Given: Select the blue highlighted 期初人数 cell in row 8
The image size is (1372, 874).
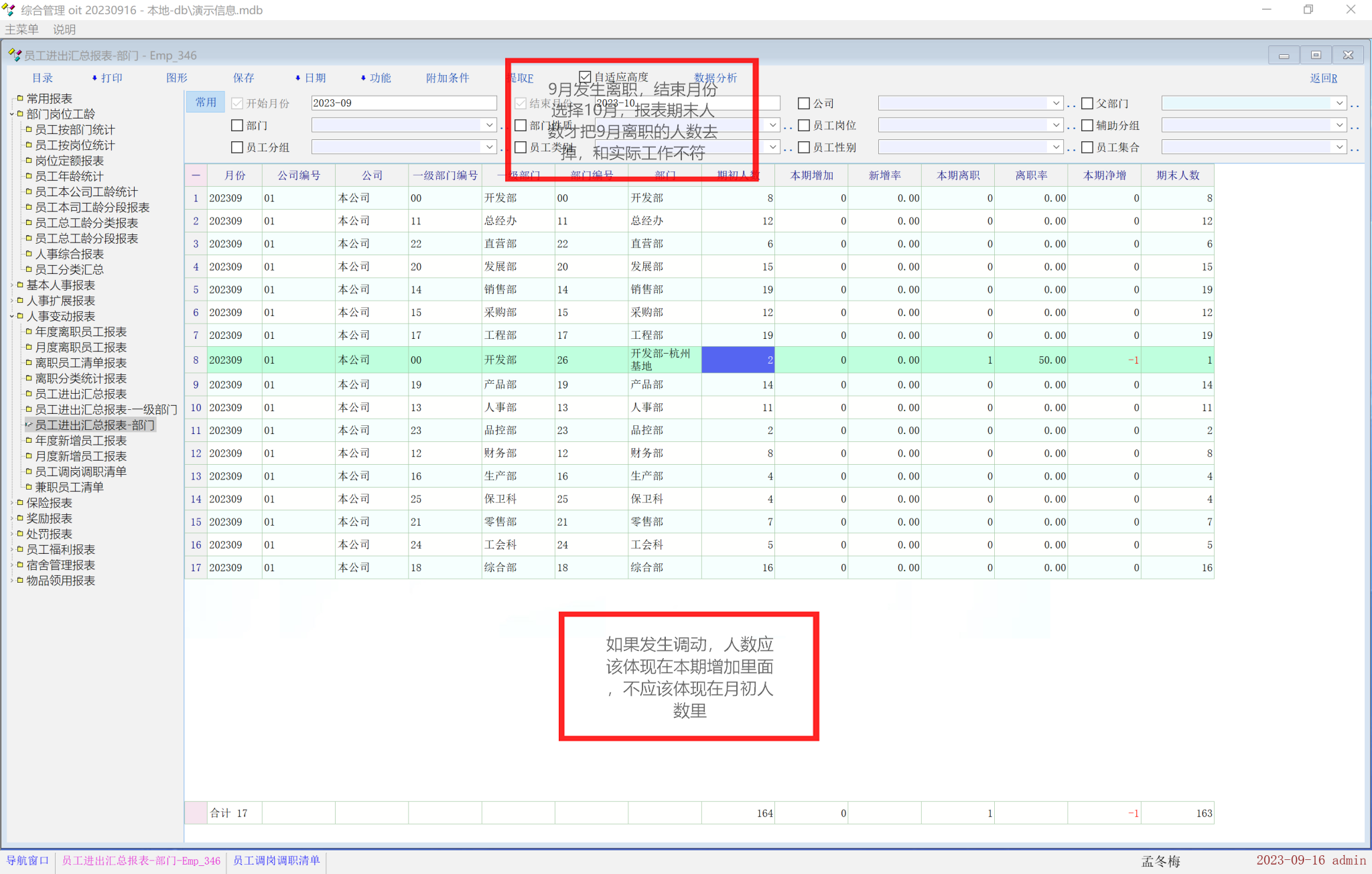Looking at the screenshot, I should tap(738, 360).
